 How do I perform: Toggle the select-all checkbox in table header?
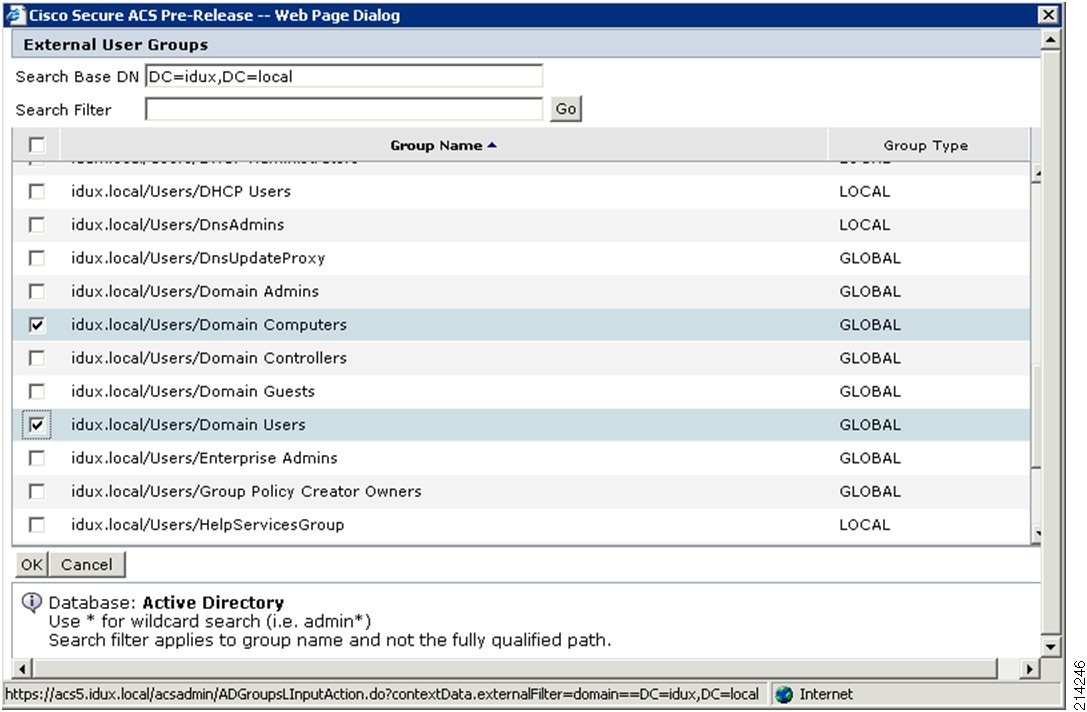tap(37, 145)
